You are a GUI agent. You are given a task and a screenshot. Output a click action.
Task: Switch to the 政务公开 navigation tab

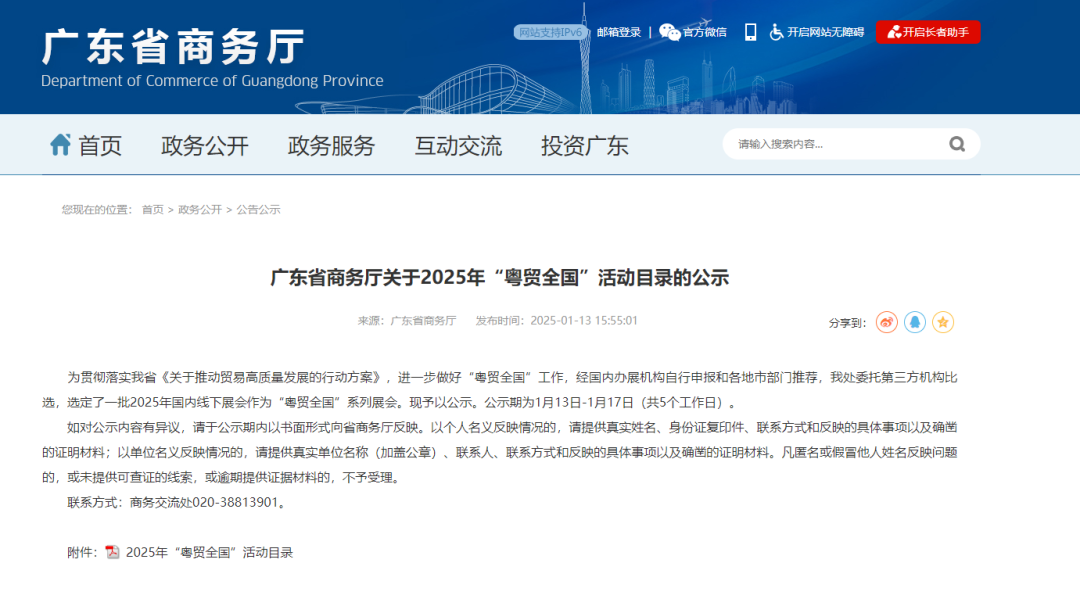click(x=204, y=144)
